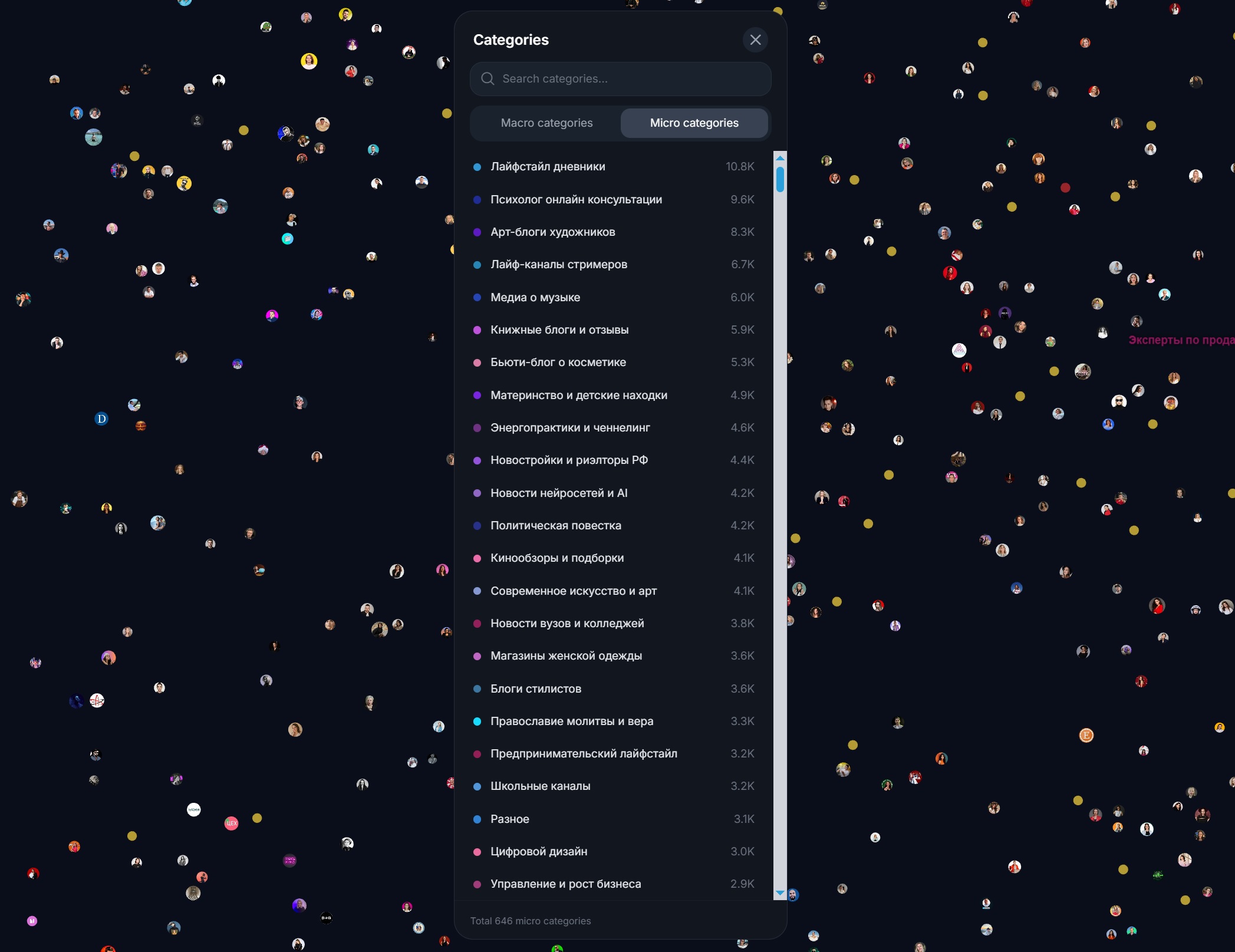Click the Search categories input field
1235x952 pixels.
[620, 79]
